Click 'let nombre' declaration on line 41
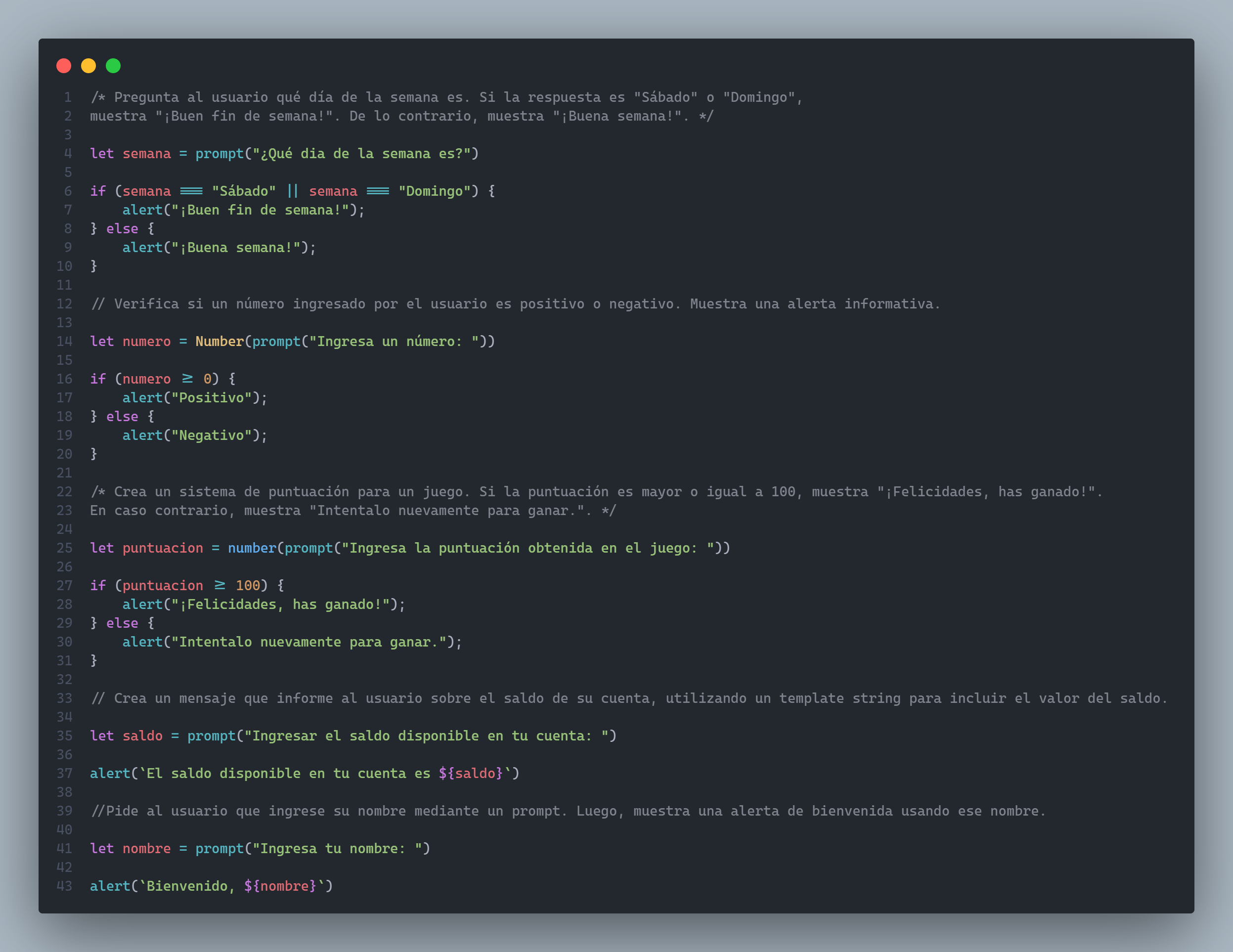Screen dimensions: 1233x952 131,849
